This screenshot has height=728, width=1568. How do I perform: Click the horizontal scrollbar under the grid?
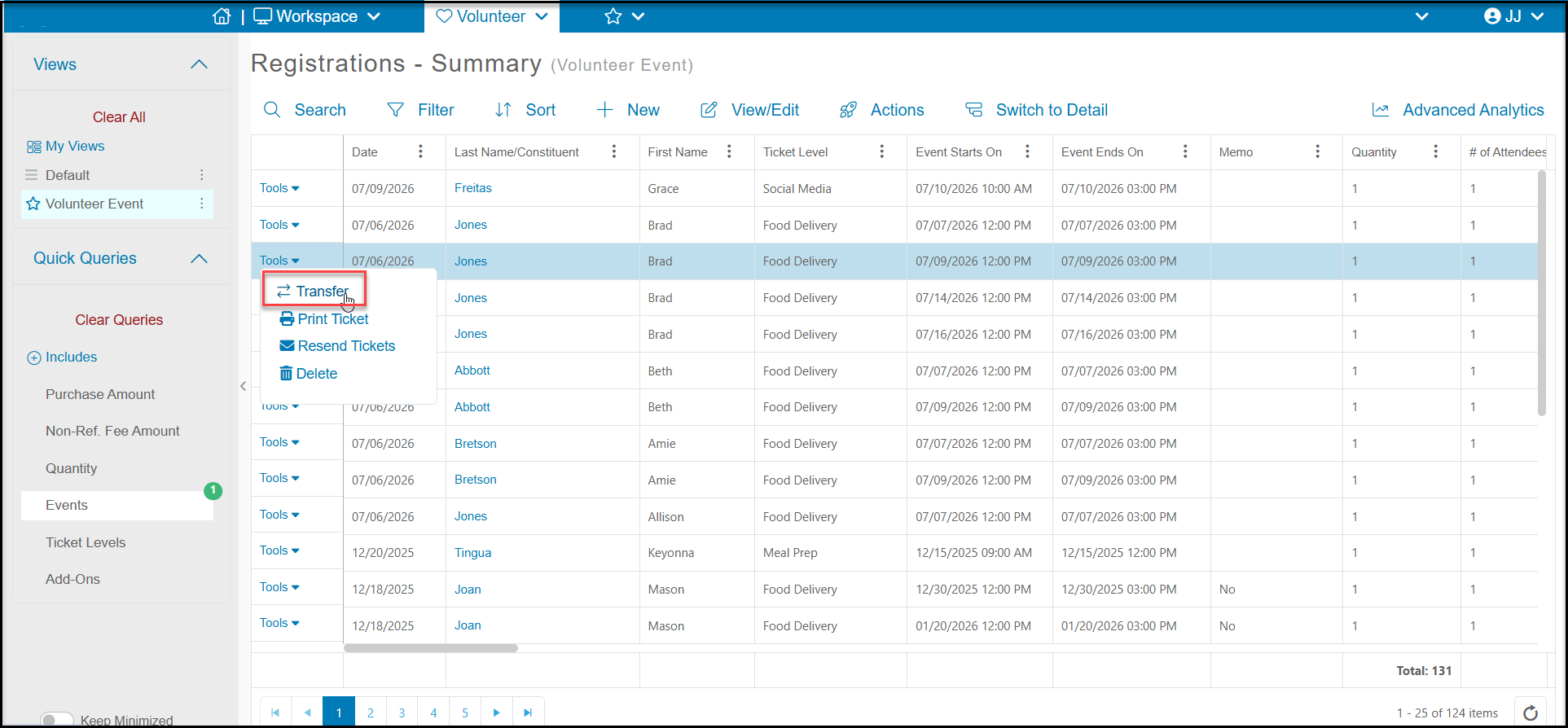click(x=431, y=648)
